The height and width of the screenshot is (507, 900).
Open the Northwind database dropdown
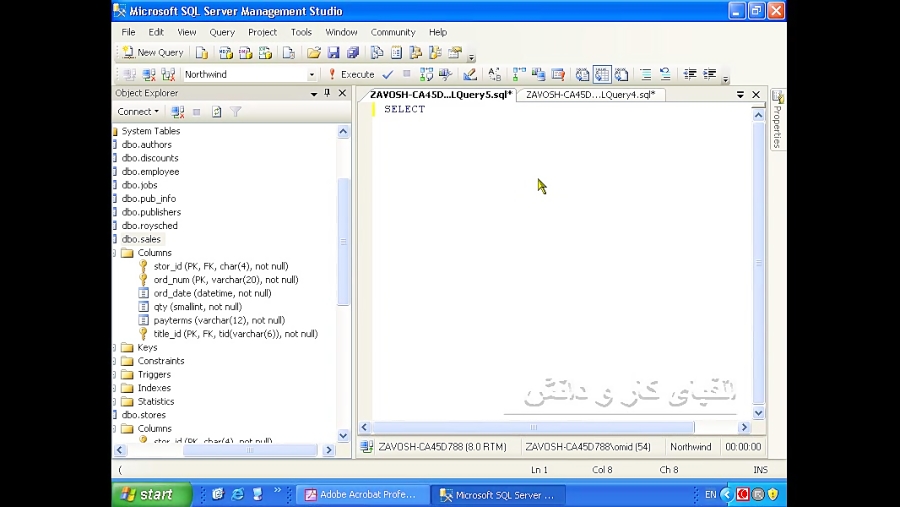pyautogui.click(x=311, y=74)
